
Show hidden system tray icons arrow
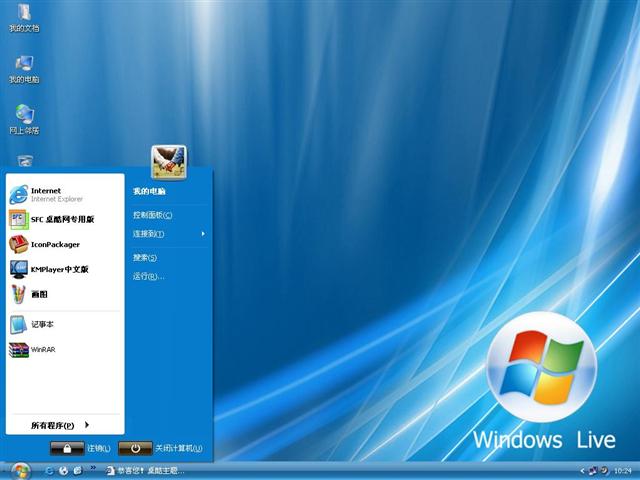coord(582,470)
